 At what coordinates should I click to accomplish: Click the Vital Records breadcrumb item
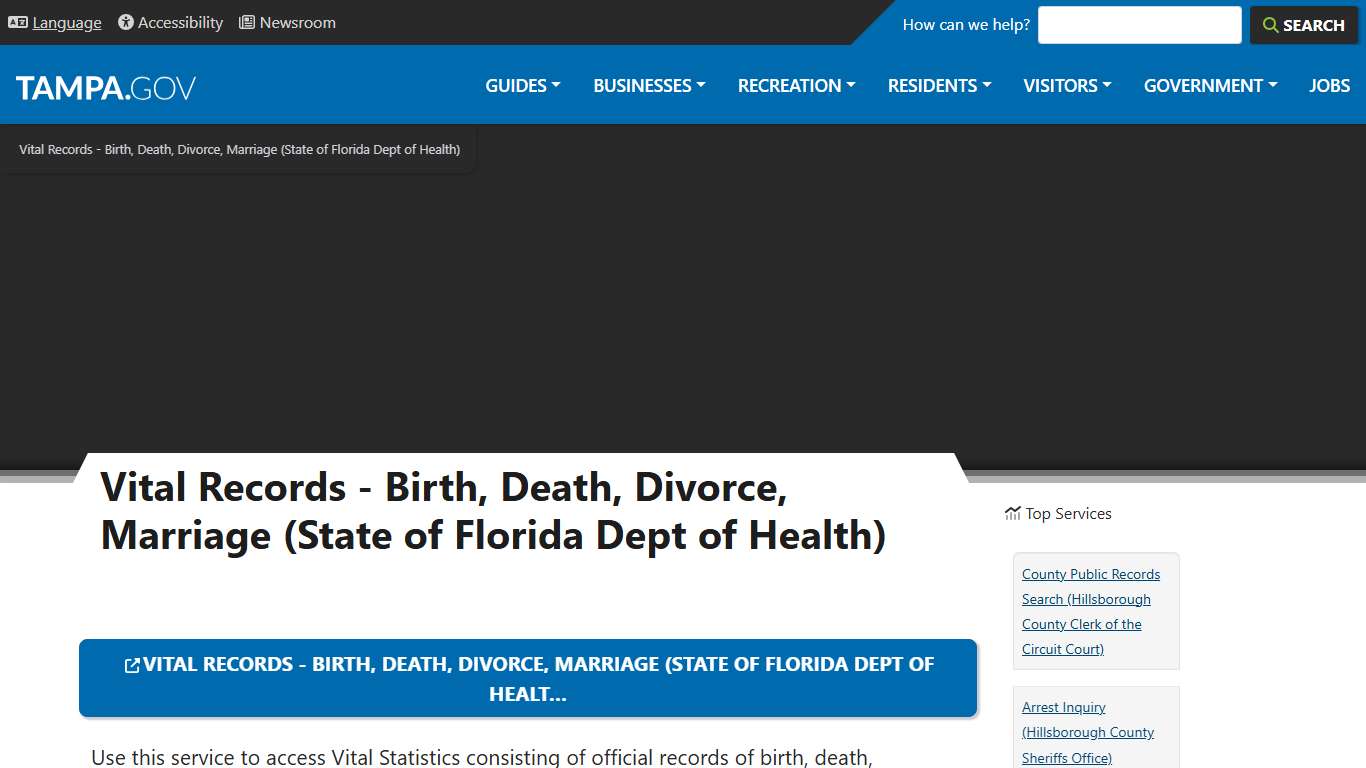click(x=238, y=149)
